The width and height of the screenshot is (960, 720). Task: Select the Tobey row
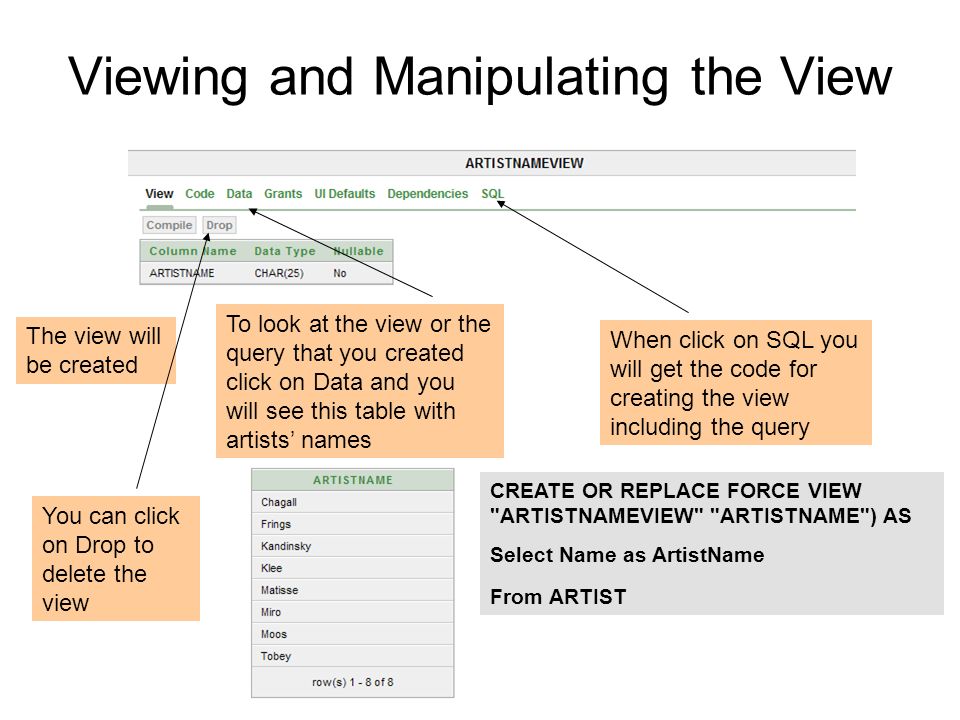pyautogui.click(x=353, y=656)
